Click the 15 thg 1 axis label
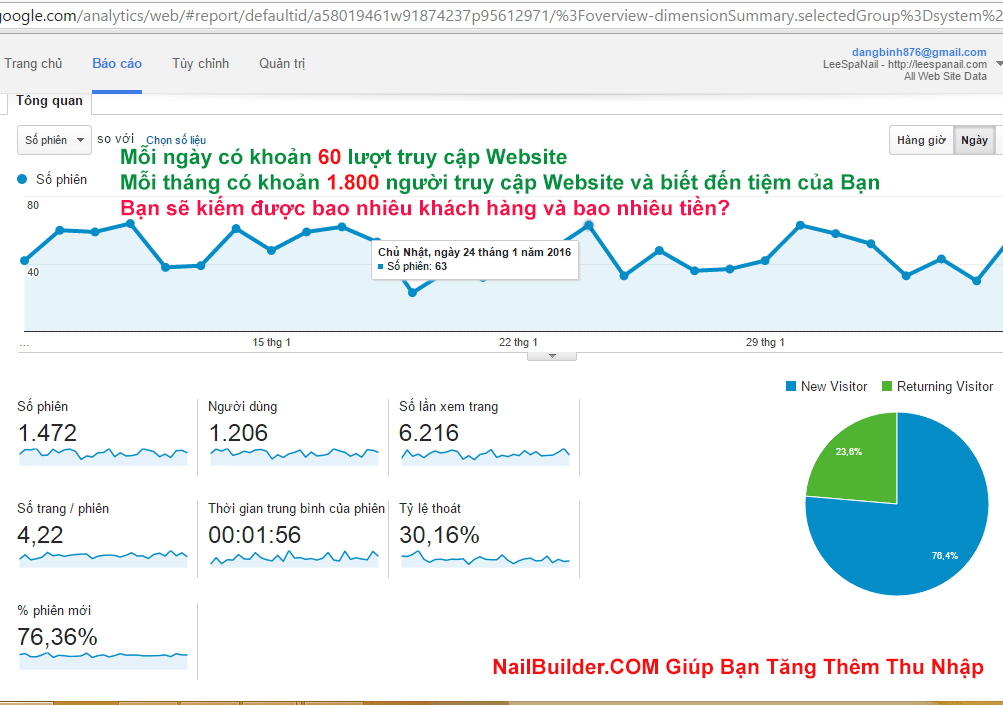This screenshot has width=1003, height=705. point(271,342)
